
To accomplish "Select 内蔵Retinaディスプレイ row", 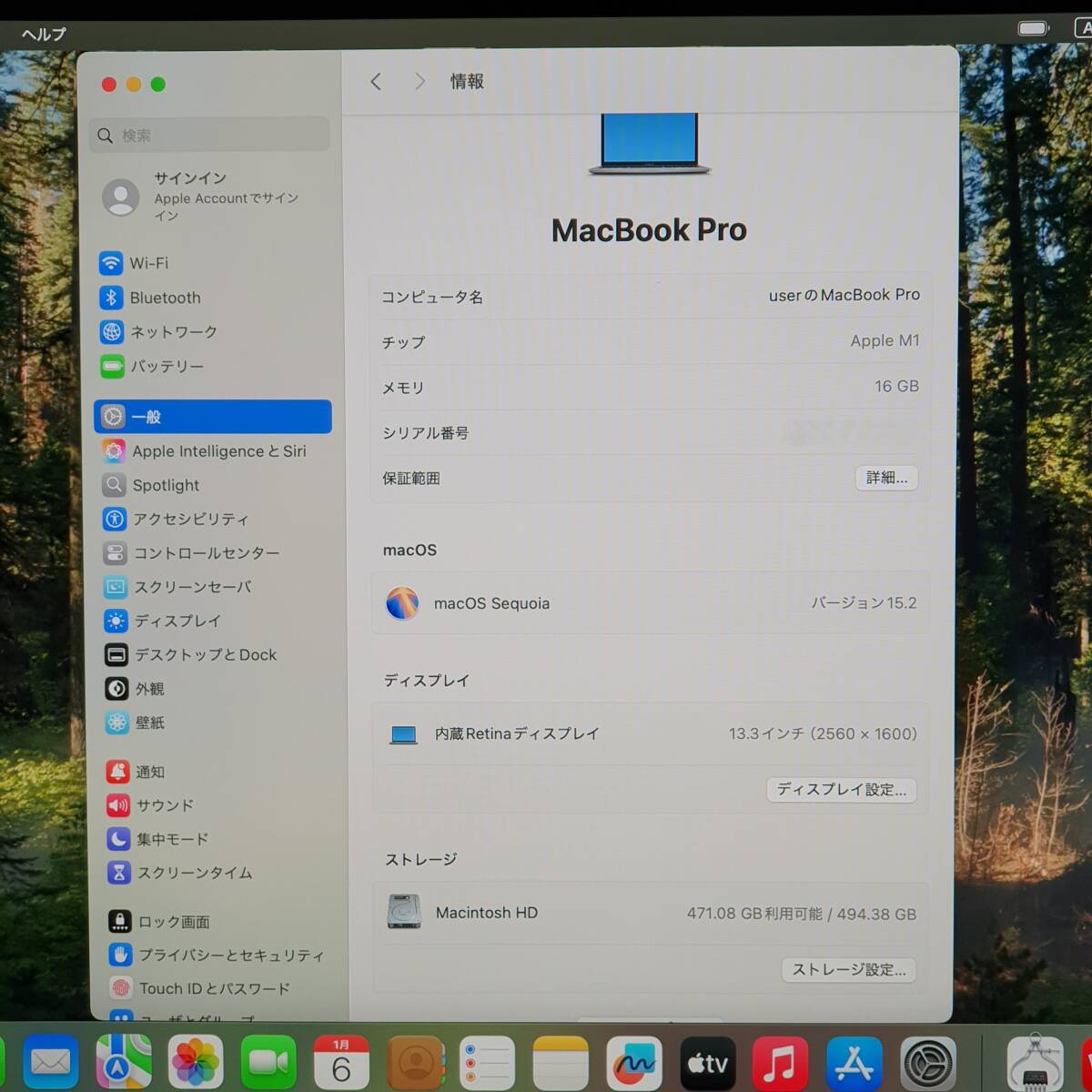I will pyautogui.click(x=651, y=734).
